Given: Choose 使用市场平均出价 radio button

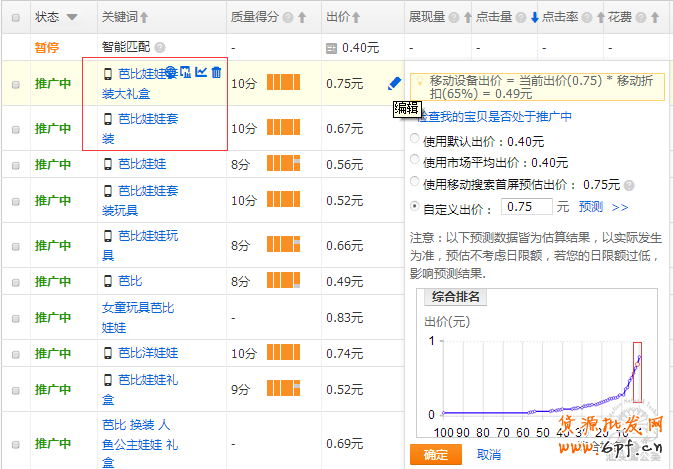Looking at the screenshot, I should (416, 162).
